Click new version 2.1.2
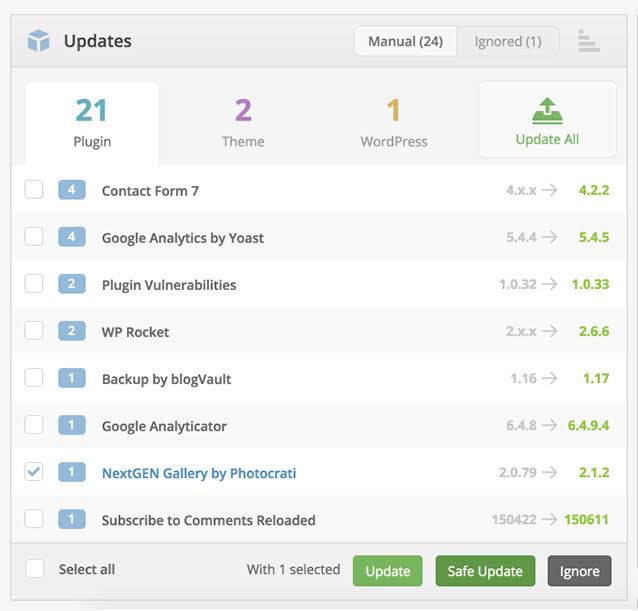 pyautogui.click(x=594, y=472)
